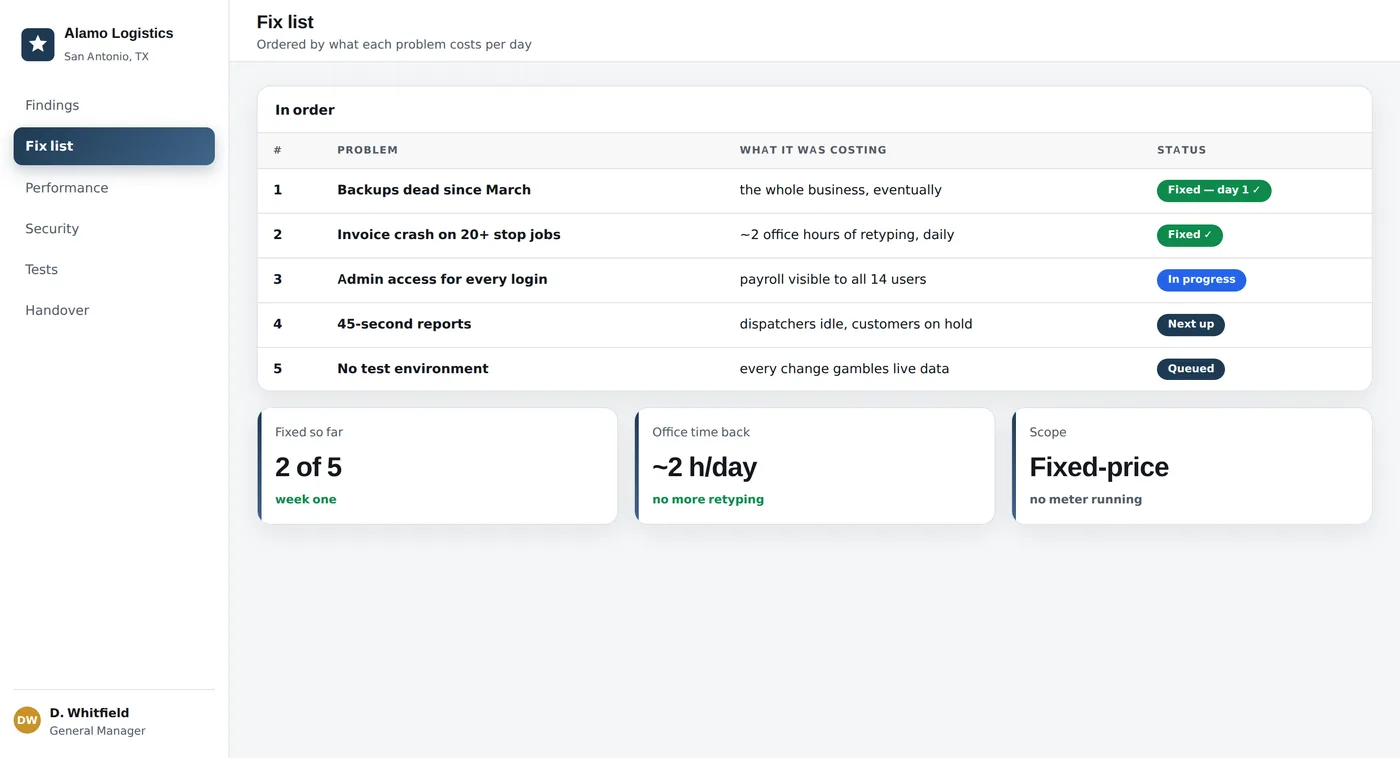Click the 'In order' table title
Screen dimensions: 1400x758
tap(305, 110)
